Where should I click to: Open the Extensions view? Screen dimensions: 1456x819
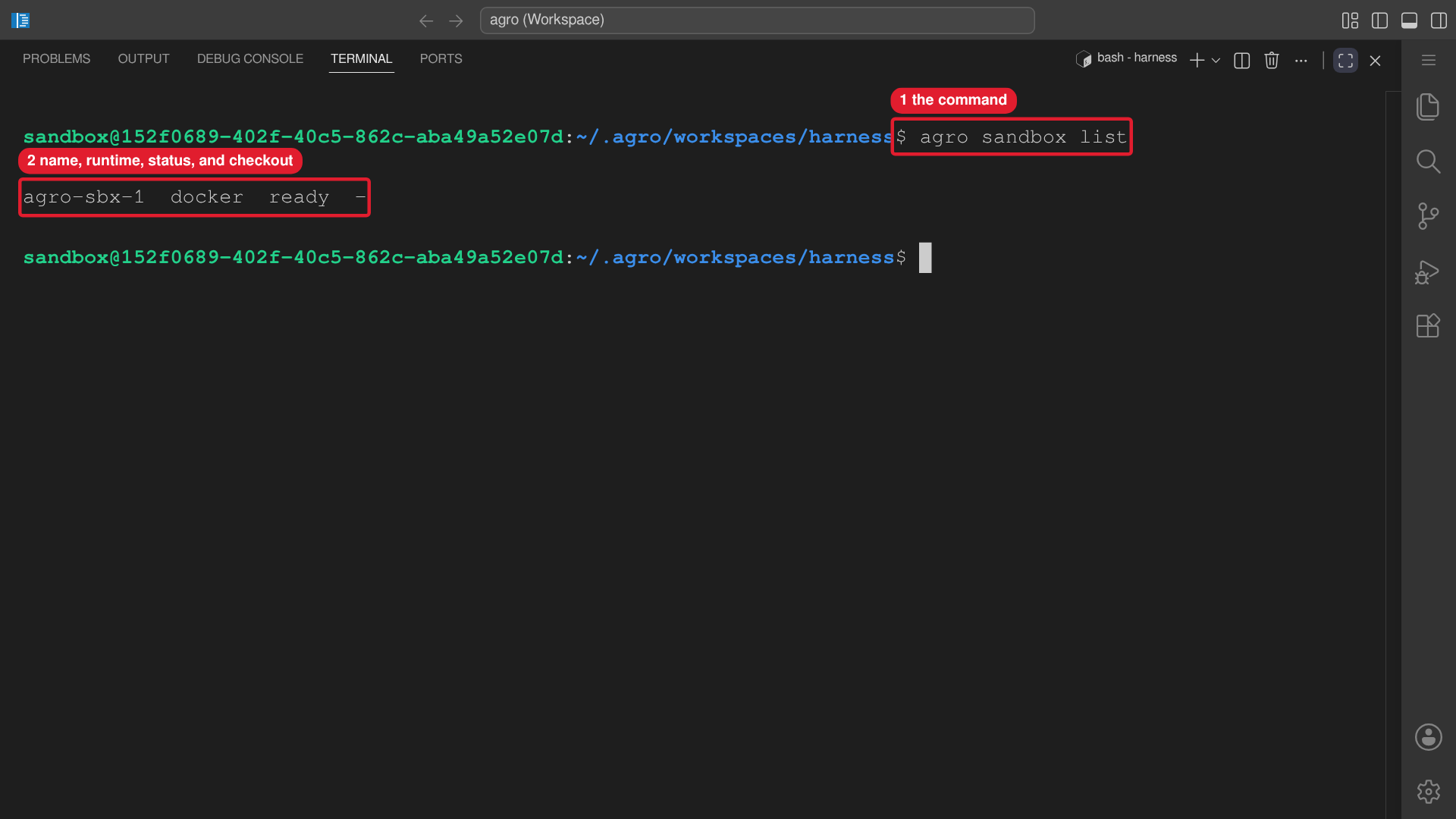(1428, 326)
